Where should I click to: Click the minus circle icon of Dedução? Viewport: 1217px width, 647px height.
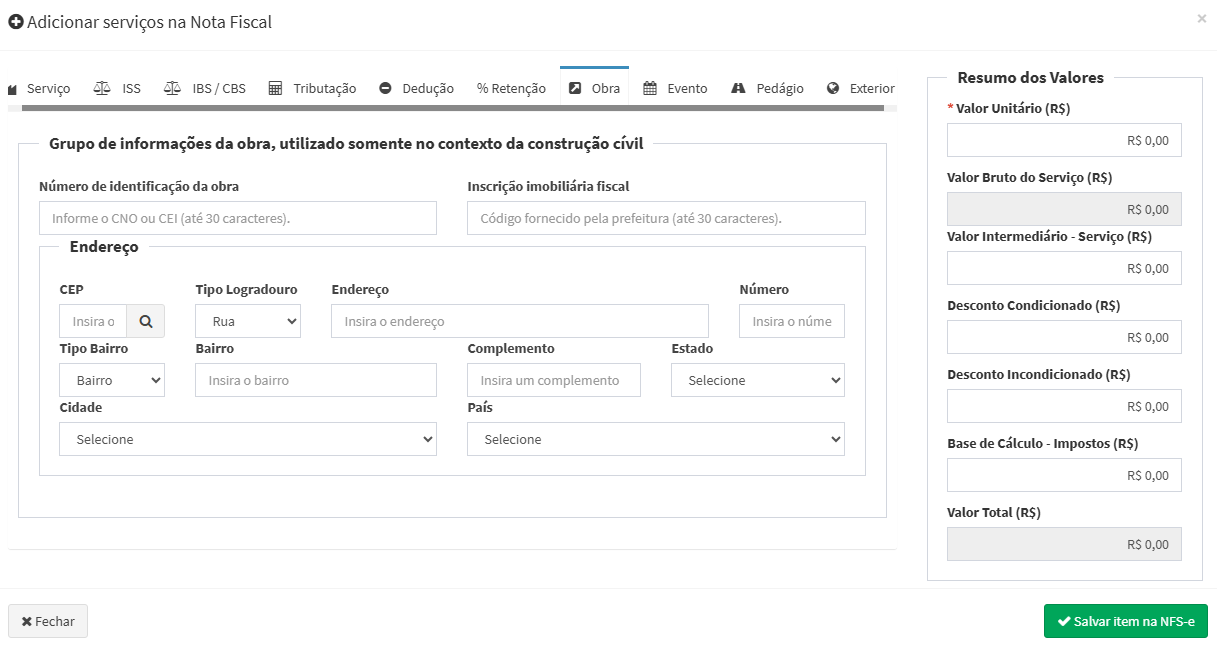[x=385, y=88]
